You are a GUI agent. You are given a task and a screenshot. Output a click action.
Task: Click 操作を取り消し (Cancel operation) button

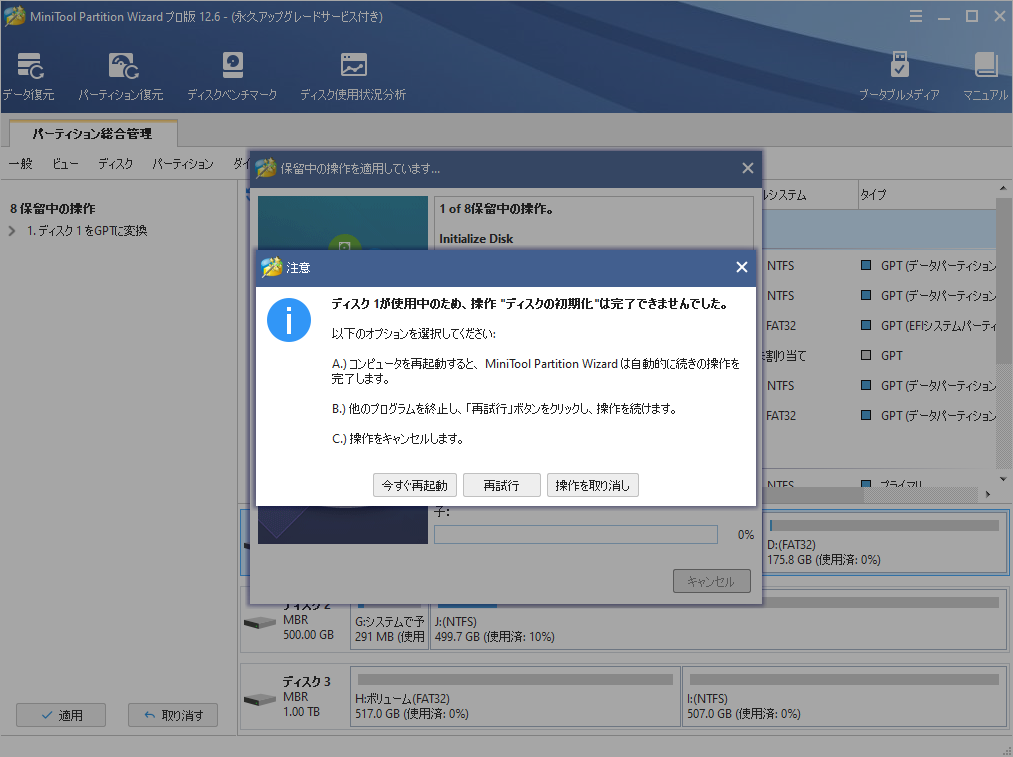coord(592,485)
